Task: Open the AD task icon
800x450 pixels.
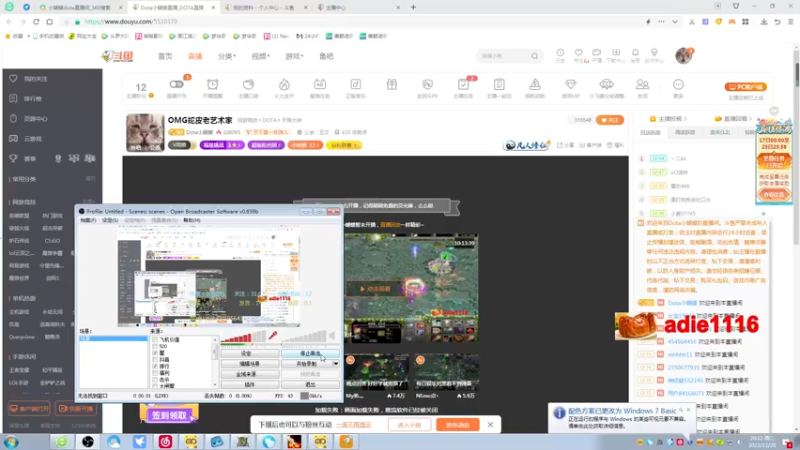Action: pyautogui.click(x=320, y=84)
